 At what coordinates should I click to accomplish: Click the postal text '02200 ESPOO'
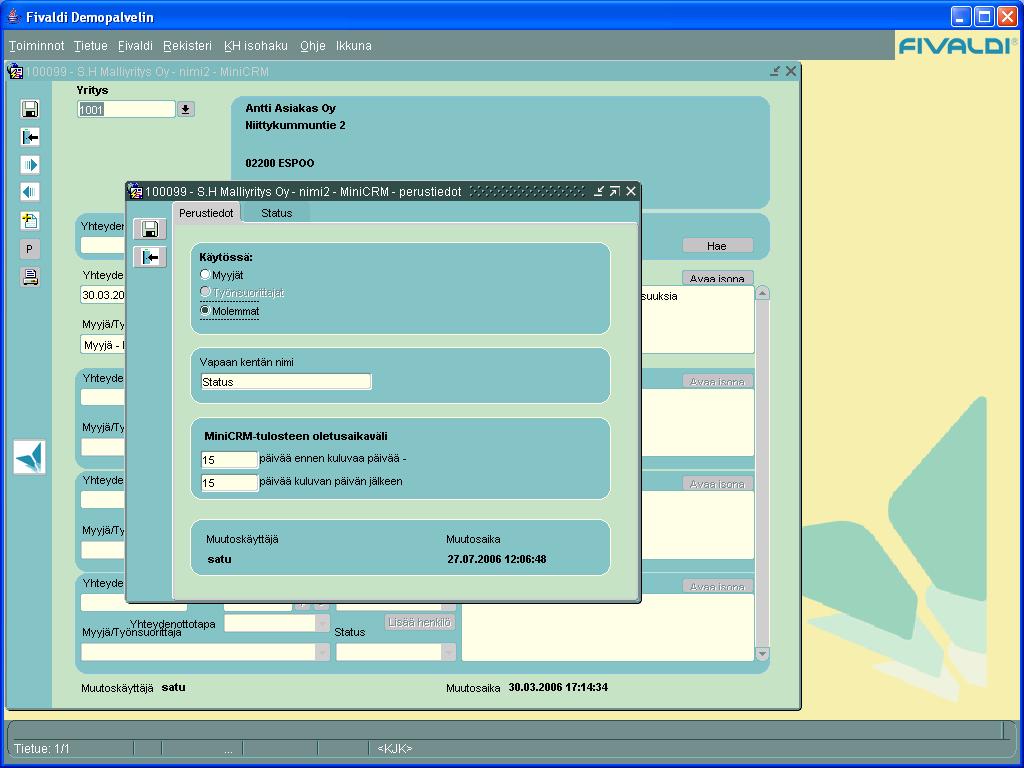click(x=280, y=163)
